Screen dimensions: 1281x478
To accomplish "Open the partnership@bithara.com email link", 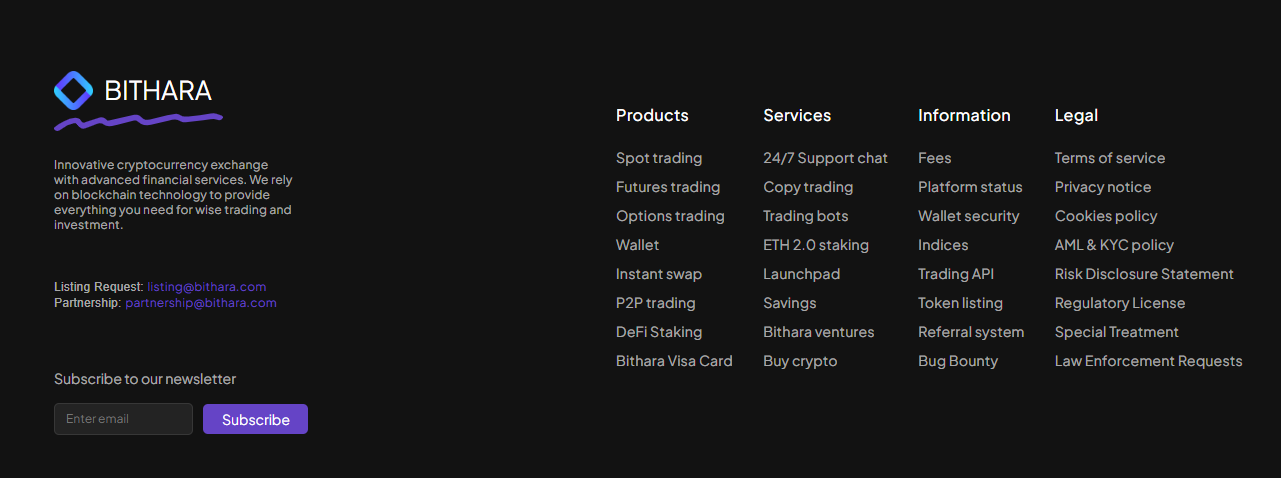I will tap(200, 303).
